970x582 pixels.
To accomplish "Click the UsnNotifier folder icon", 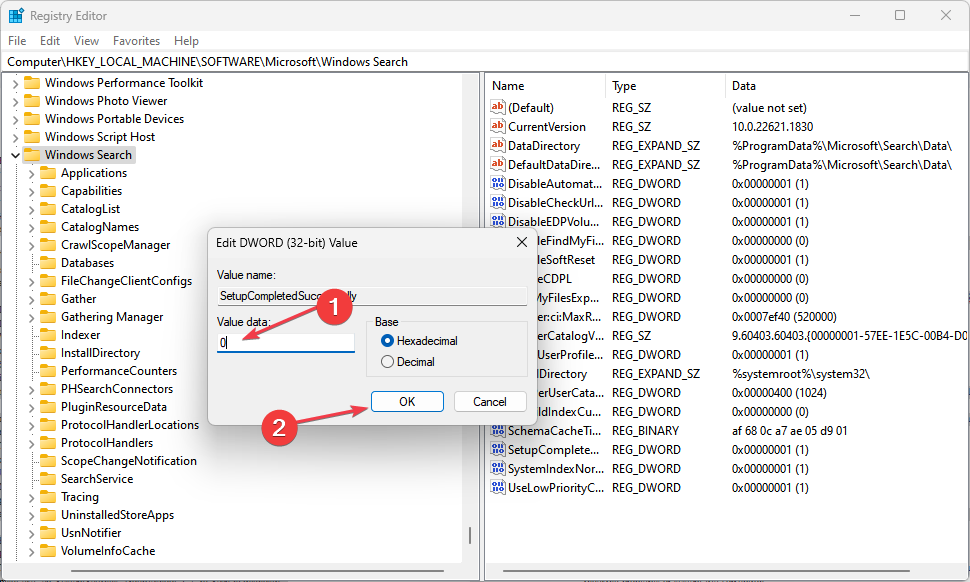I will coord(48,533).
